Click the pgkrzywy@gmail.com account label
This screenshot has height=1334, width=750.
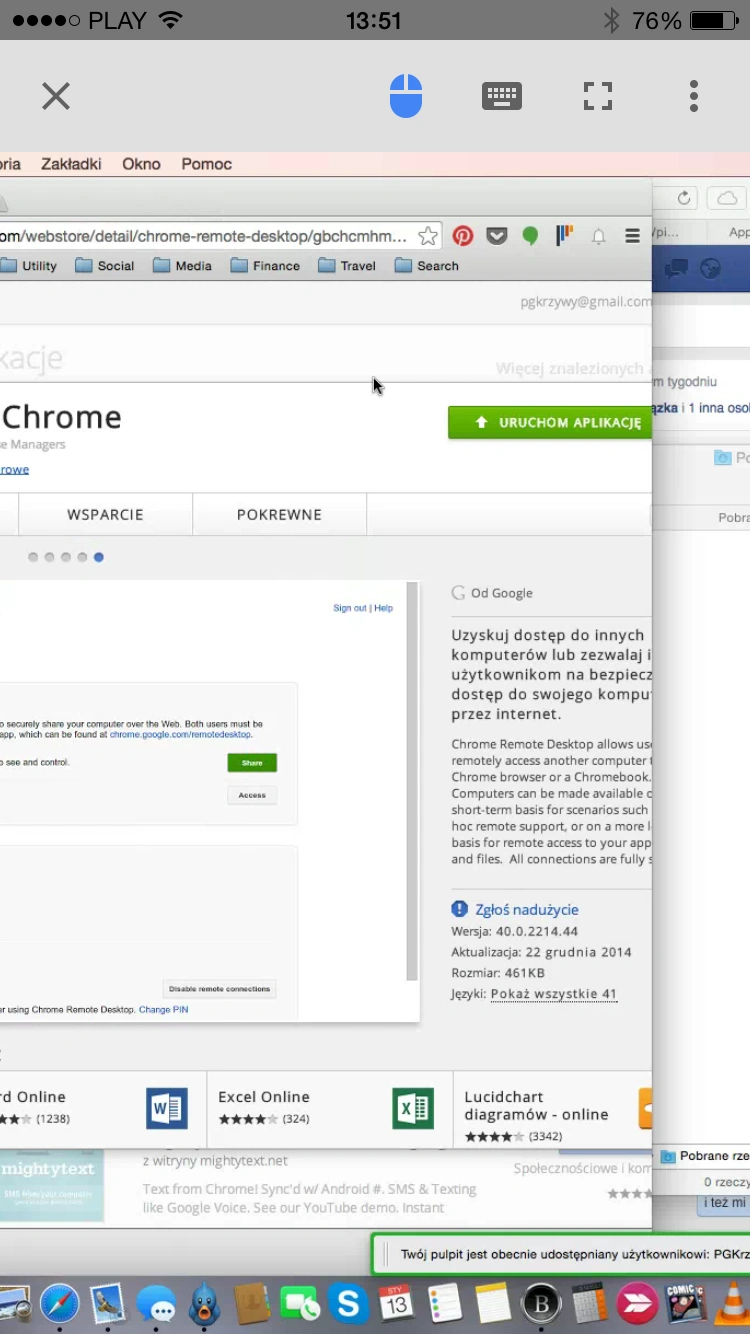(x=586, y=302)
